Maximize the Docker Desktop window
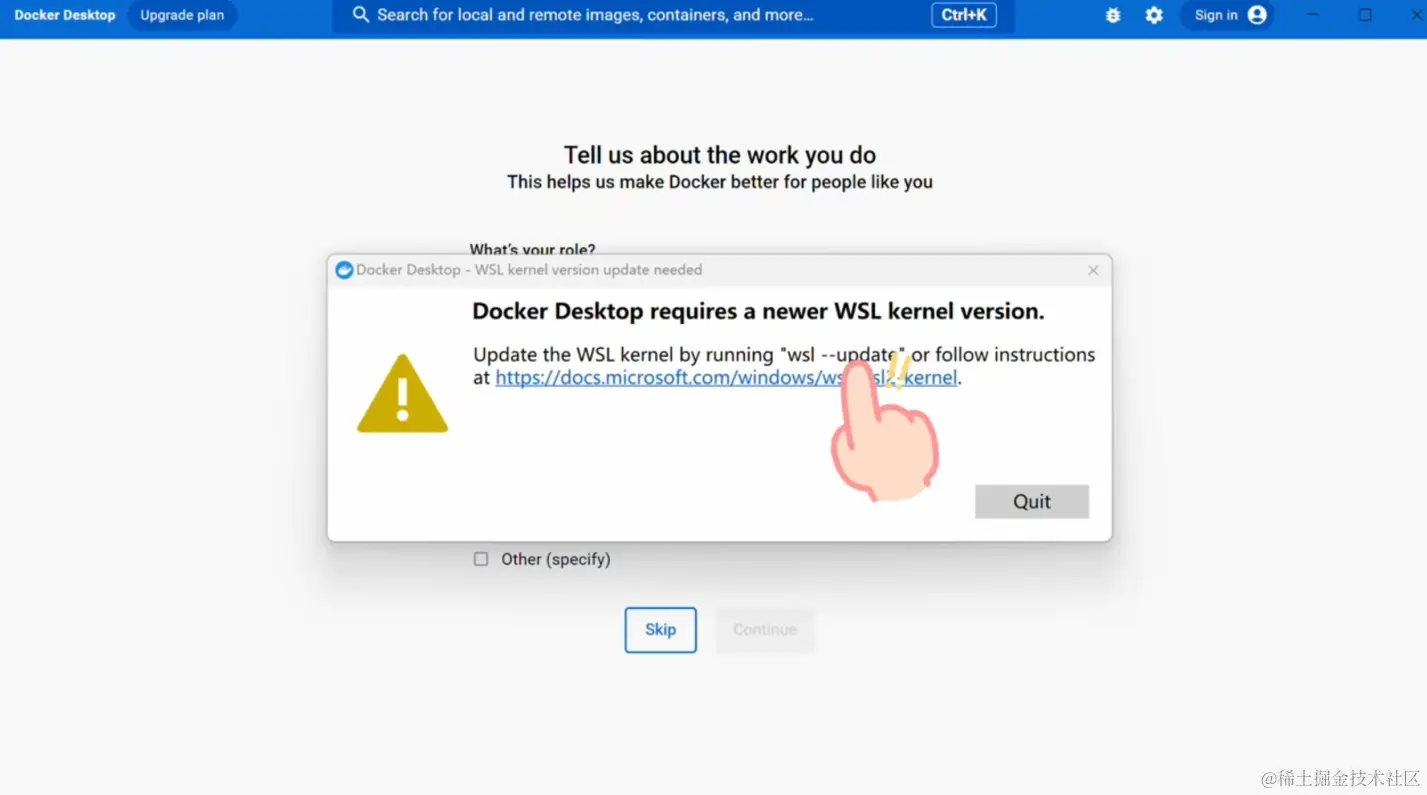 pyautogui.click(x=1365, y=15)
